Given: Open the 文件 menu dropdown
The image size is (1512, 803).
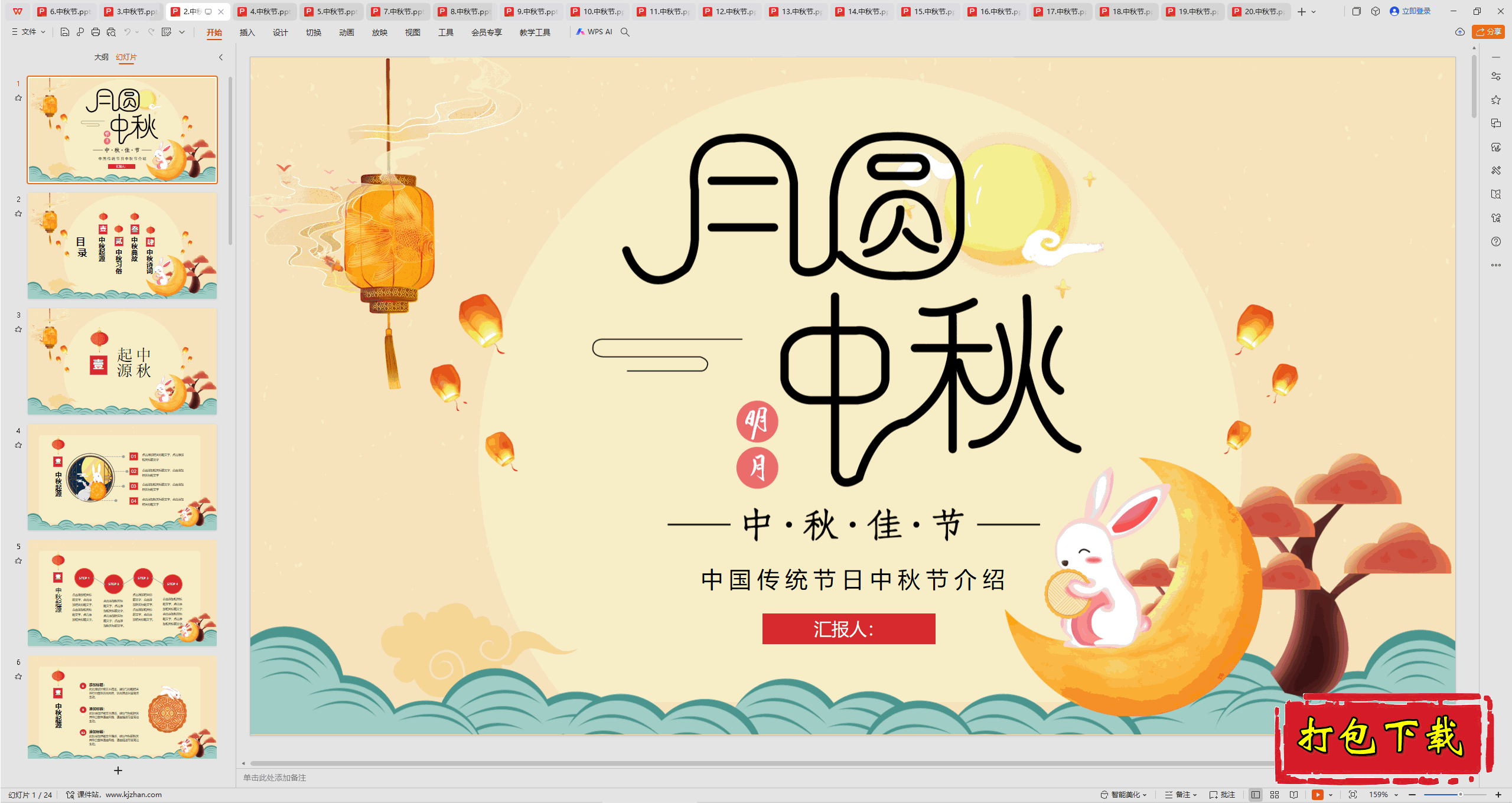Looking at the screenshot, I should click(x=28, y=32).
